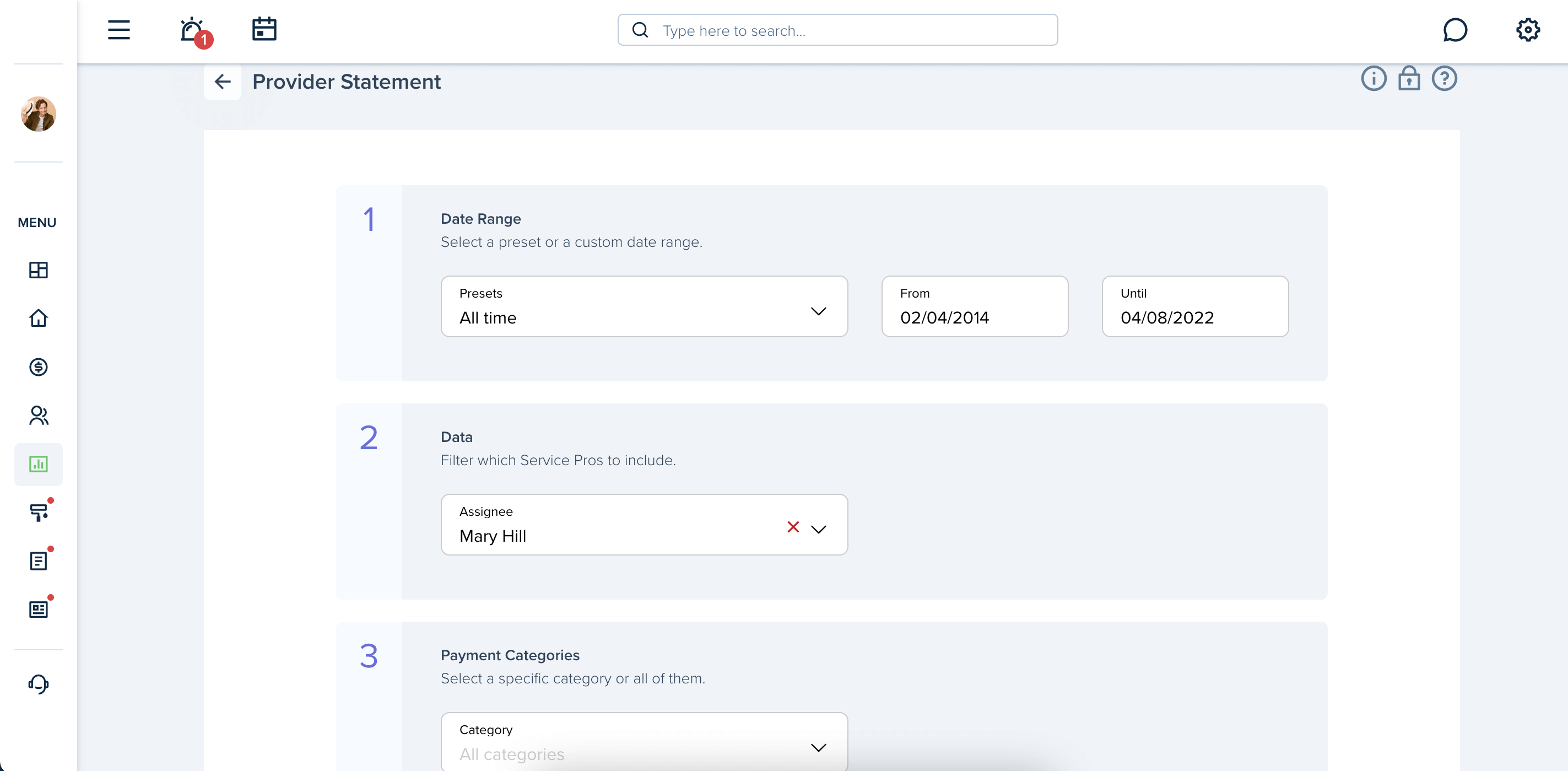The width and height of the screenshot is (1568, 771).
Task: Click the Provider Statement title
Action: (347, 82)
